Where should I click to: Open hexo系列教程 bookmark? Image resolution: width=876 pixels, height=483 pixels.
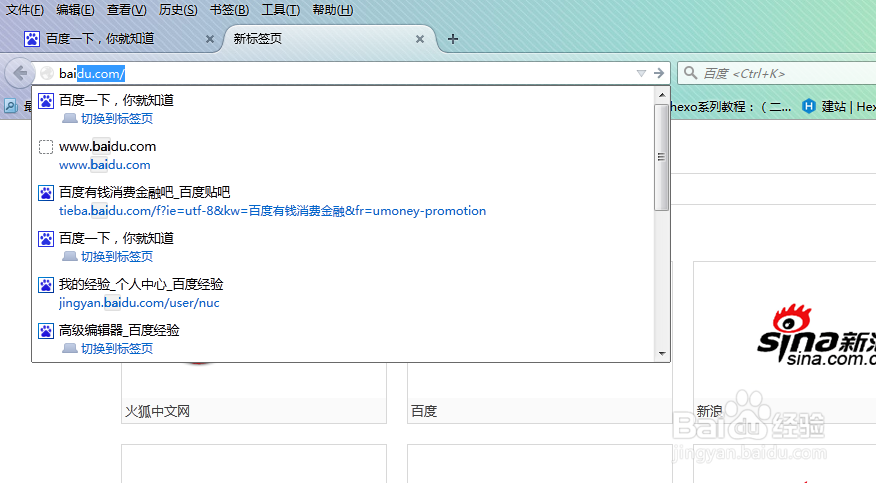click(x=730, y=106)
